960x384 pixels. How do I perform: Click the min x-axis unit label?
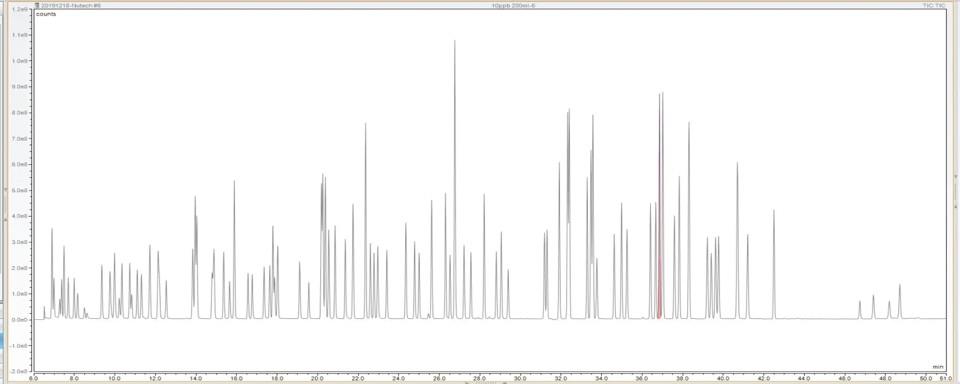click(937, 366)
